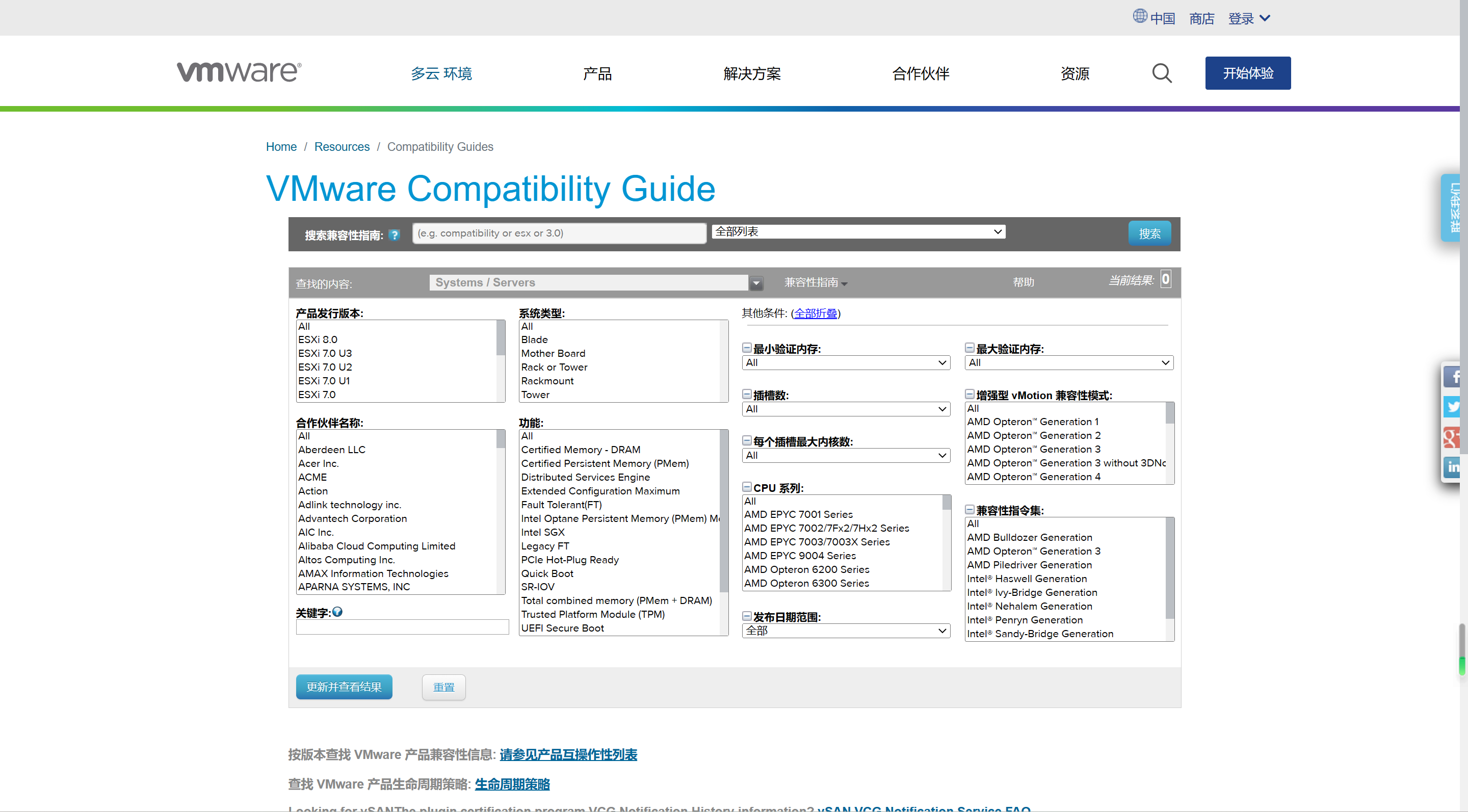Screen dimensions: 1468x812
Task: Open the 插槽数 All dropdown
Action: pos(846,409)
